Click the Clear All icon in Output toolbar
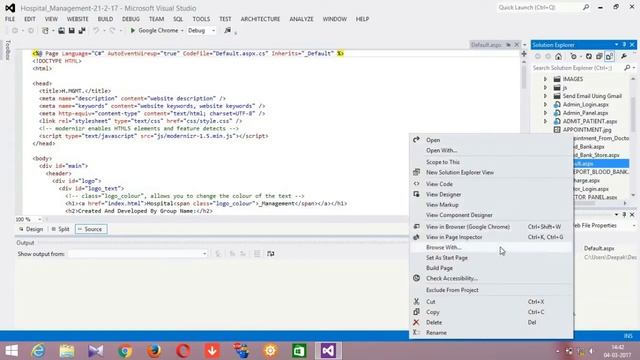Image resolution: width=640 pixels, height=360 pixels. 257,254
